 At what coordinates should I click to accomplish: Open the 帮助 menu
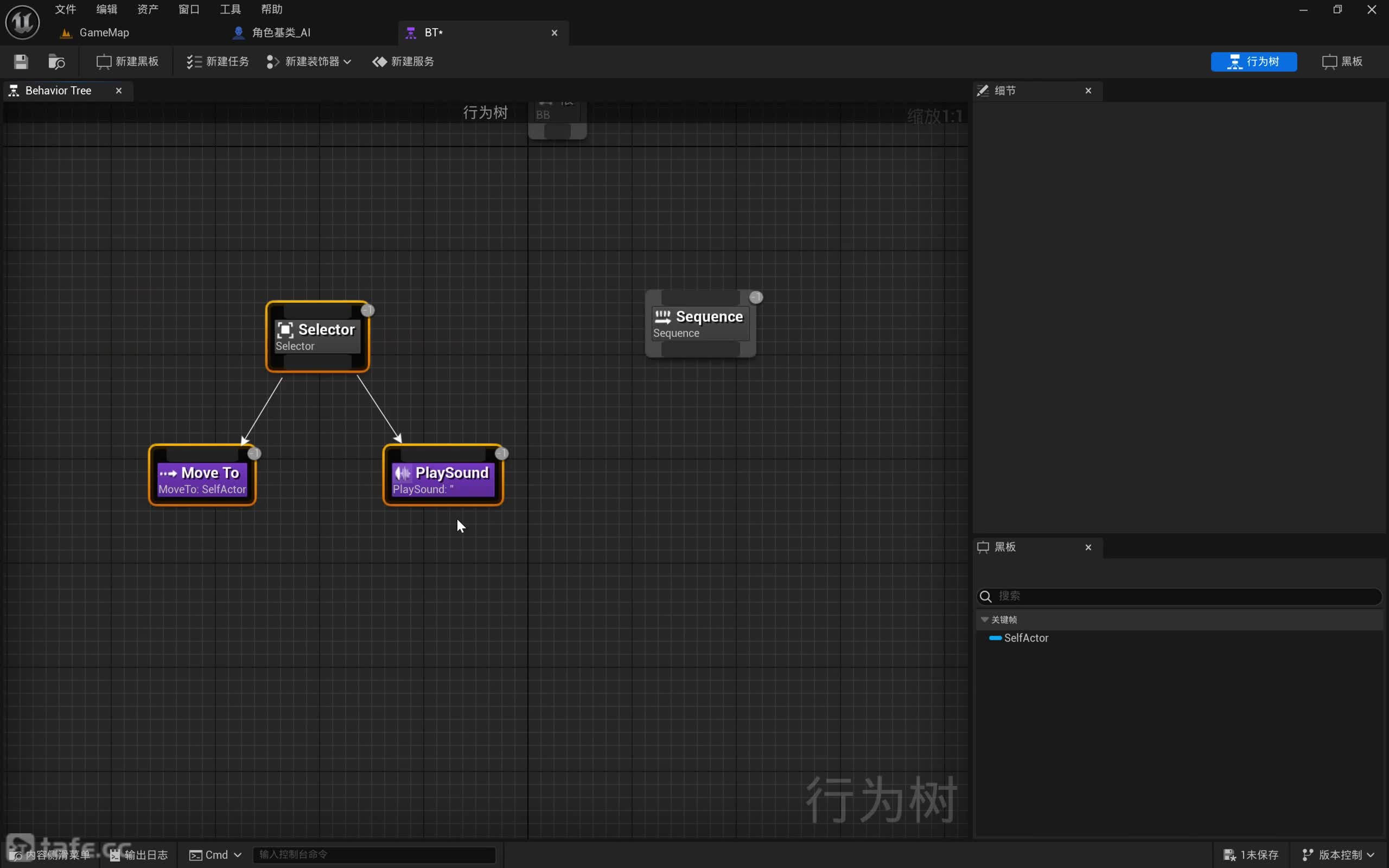(271, 9)
